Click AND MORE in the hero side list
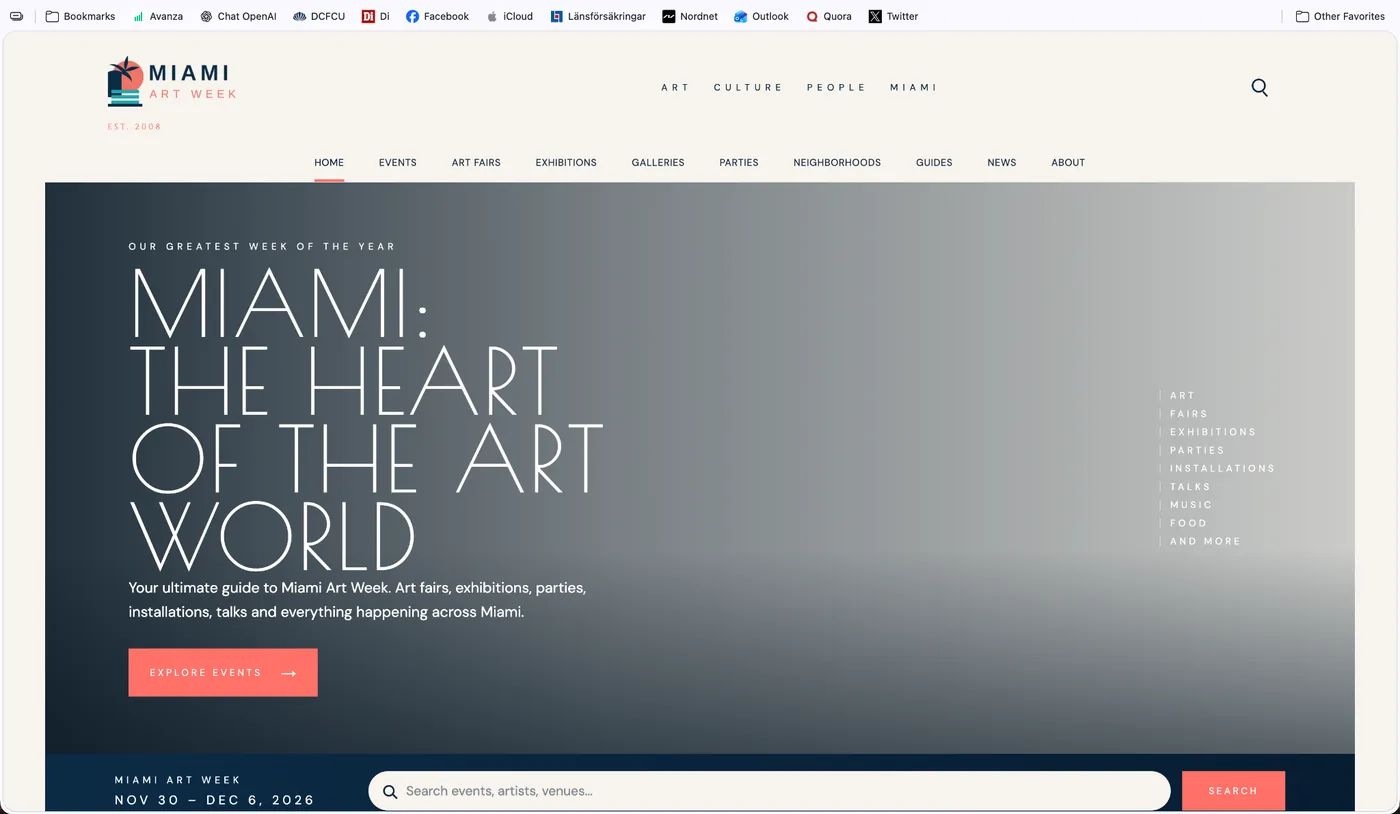The width and height of the screenshot is (1400, 814). 1205,541
